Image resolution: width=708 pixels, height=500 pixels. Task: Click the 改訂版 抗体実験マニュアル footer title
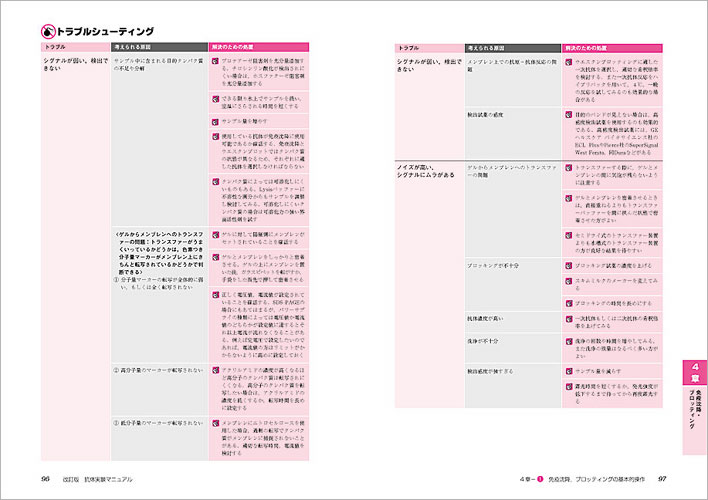point(100,479)
